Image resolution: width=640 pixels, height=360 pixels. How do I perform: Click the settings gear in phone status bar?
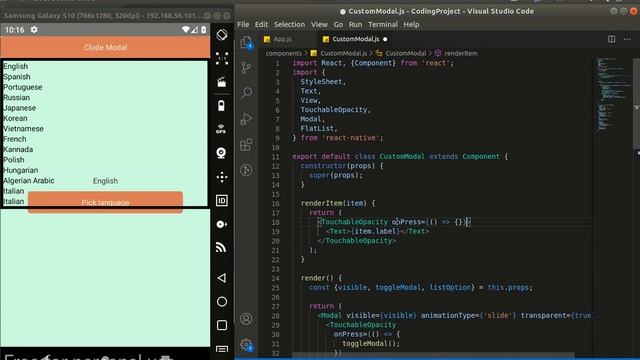34,30
